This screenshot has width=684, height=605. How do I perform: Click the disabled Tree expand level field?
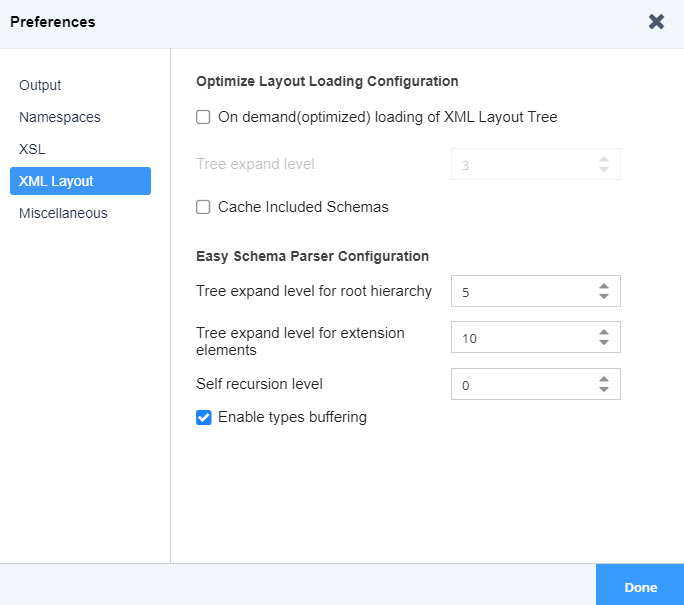coord(520,164)
